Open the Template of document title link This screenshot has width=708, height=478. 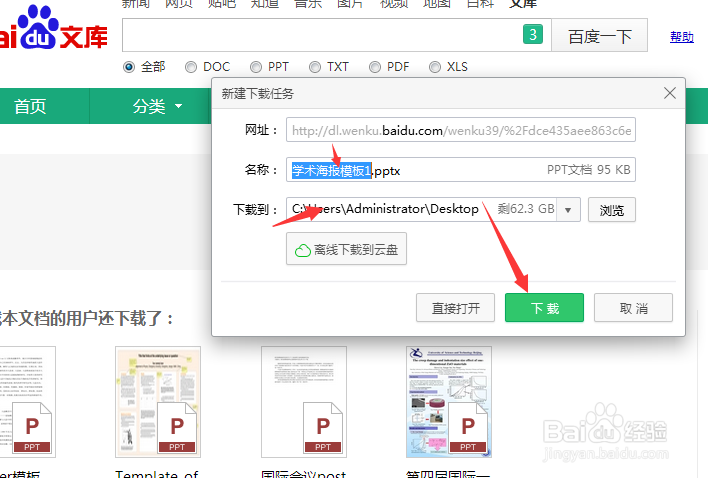pyautogui.click(x=157, y=473)
